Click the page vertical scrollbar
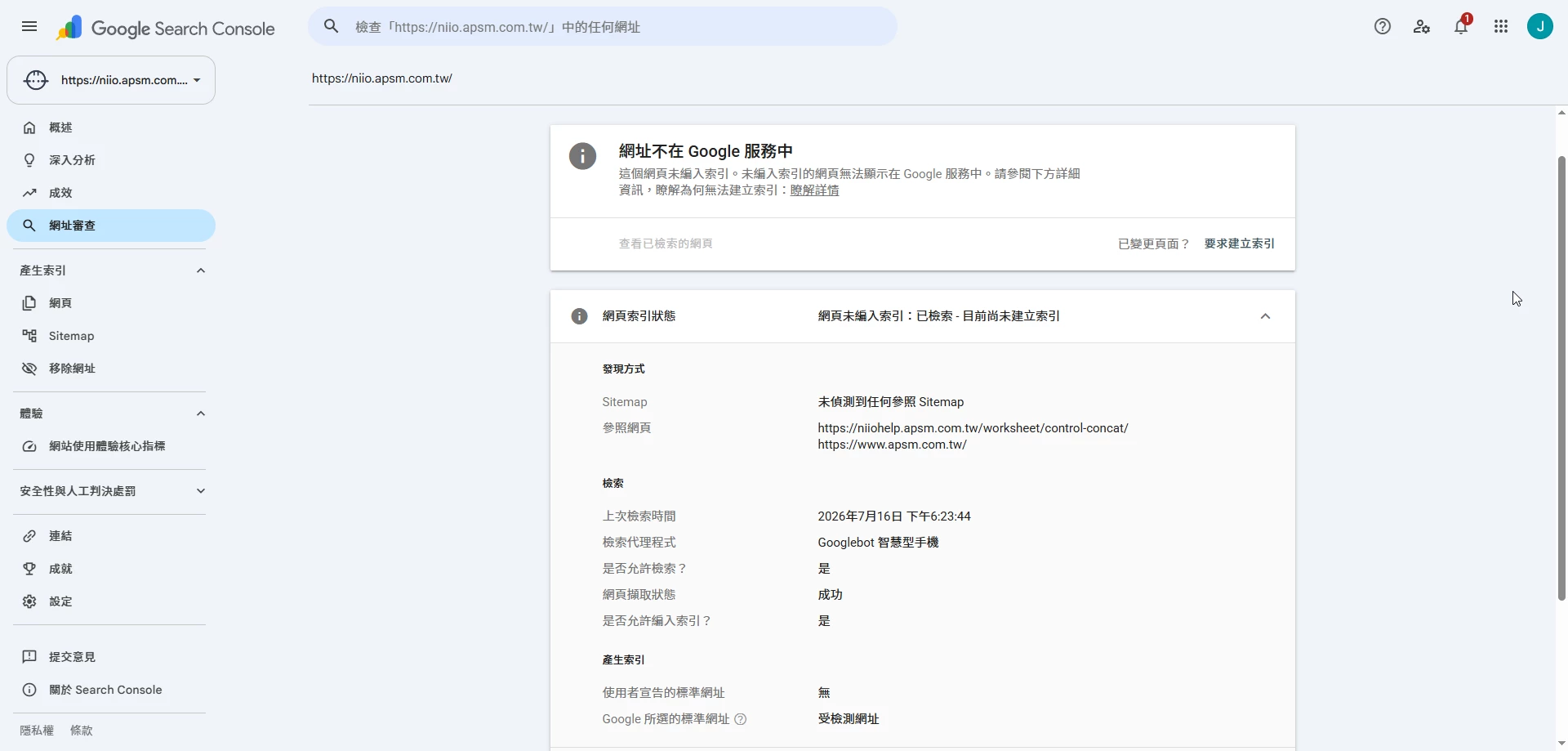The height and width of the screenshot is (751, 1568). click(1561, 378)
